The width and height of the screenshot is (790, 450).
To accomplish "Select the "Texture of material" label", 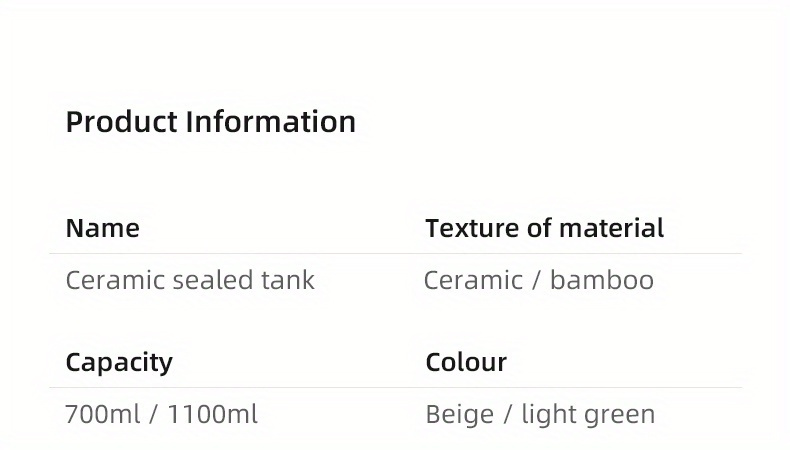I will point(544,228).
